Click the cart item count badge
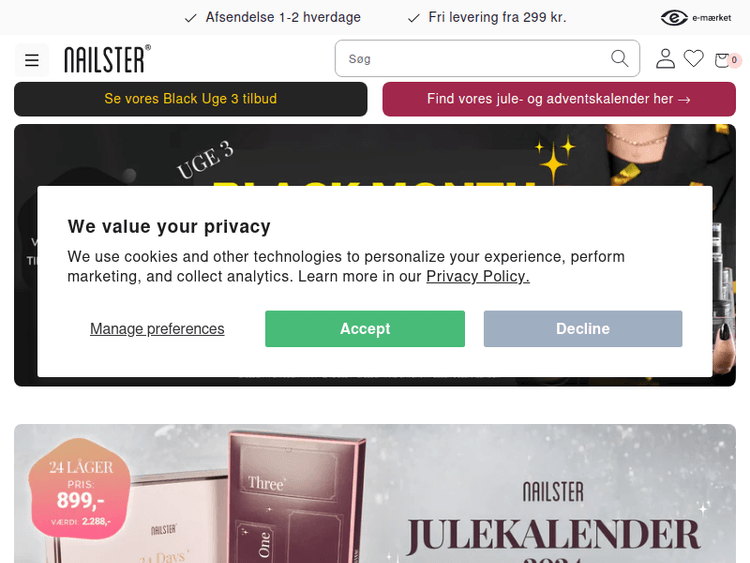Image resolution: width=750 pixels, height=563 pixels. [x=734, y=60]
